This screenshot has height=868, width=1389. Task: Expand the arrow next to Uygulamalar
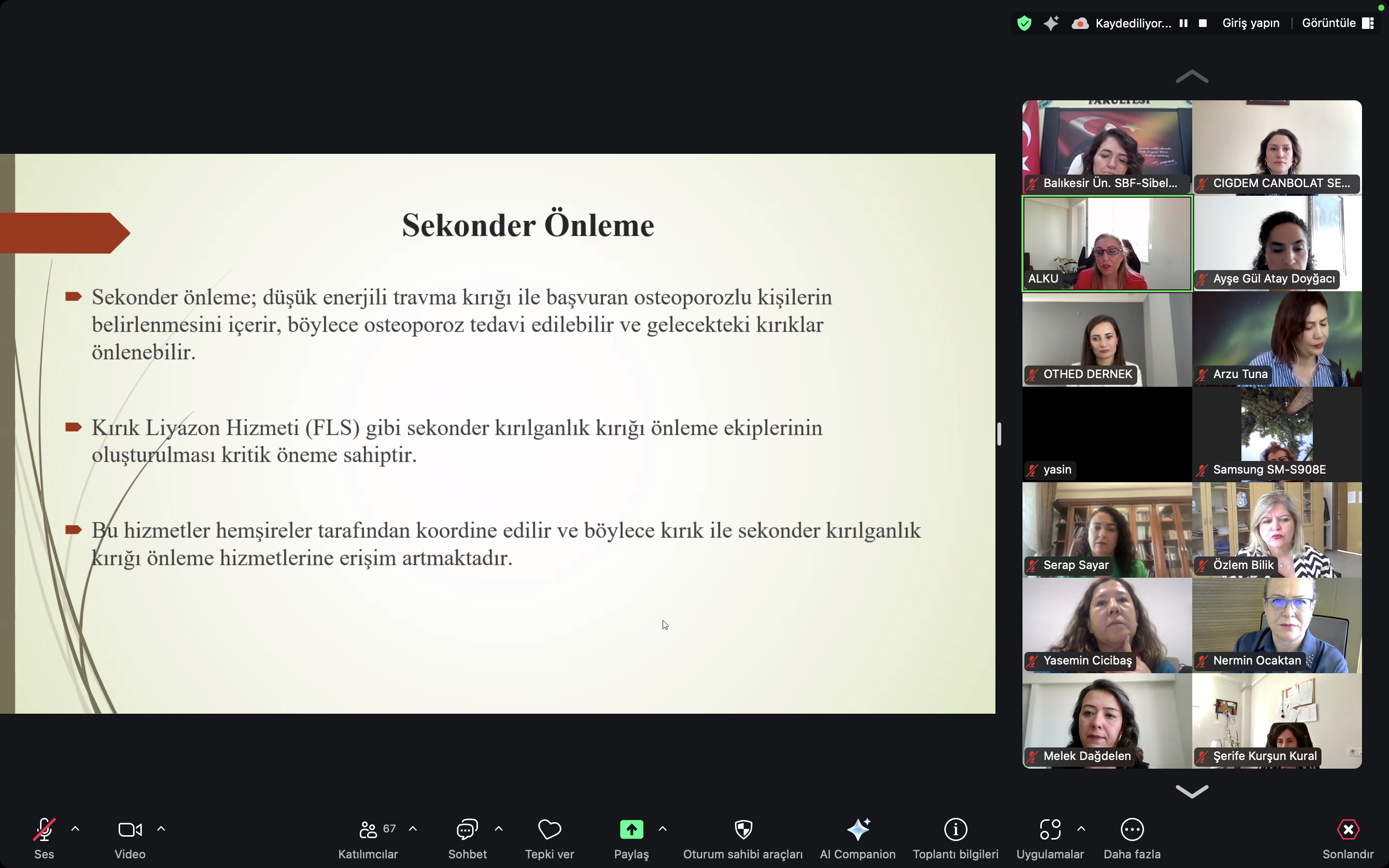tap(1081, 829)
